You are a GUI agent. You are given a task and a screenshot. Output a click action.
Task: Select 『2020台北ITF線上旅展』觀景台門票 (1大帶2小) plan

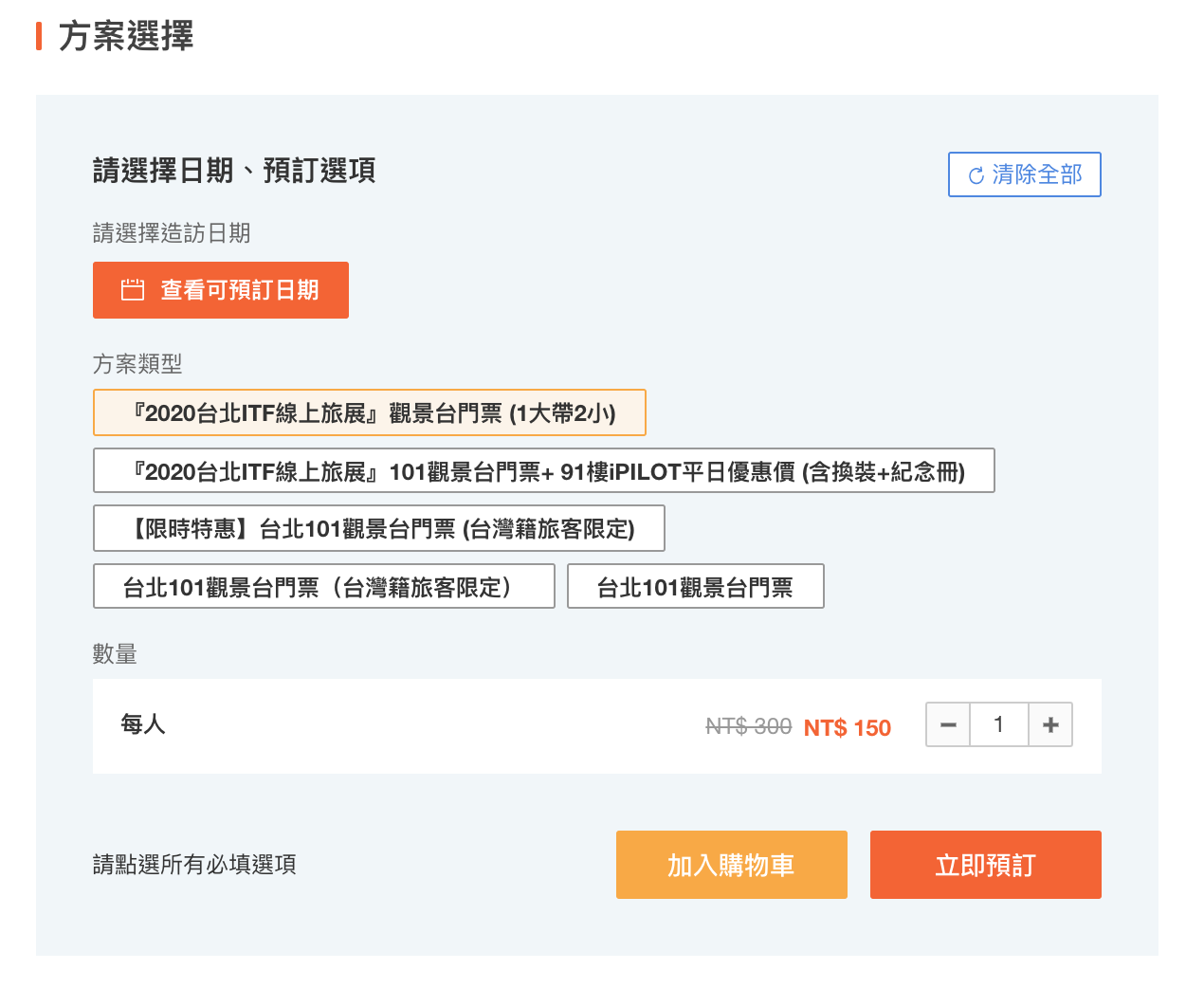tap(370, 412)
